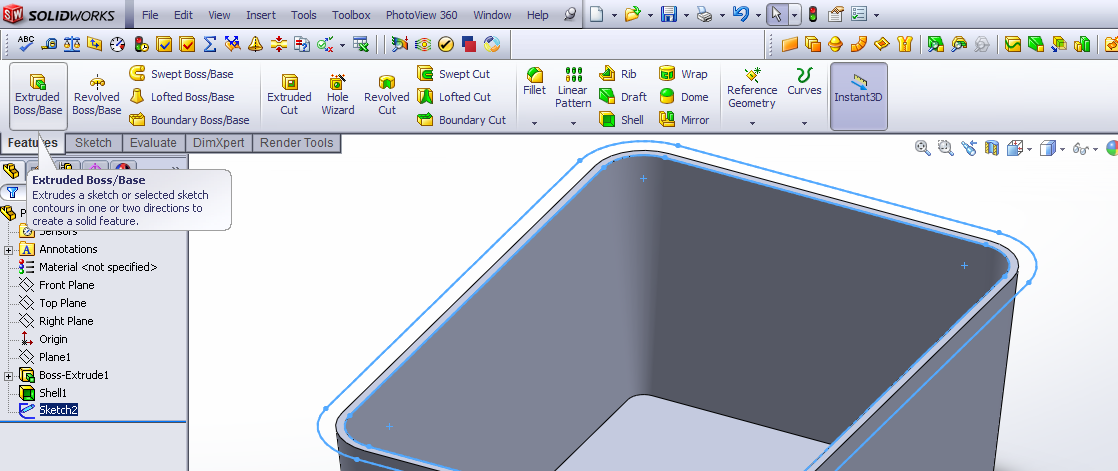
Task: Open the Linear Pattern dropdown arrow
Action: [x=573, y=124]
